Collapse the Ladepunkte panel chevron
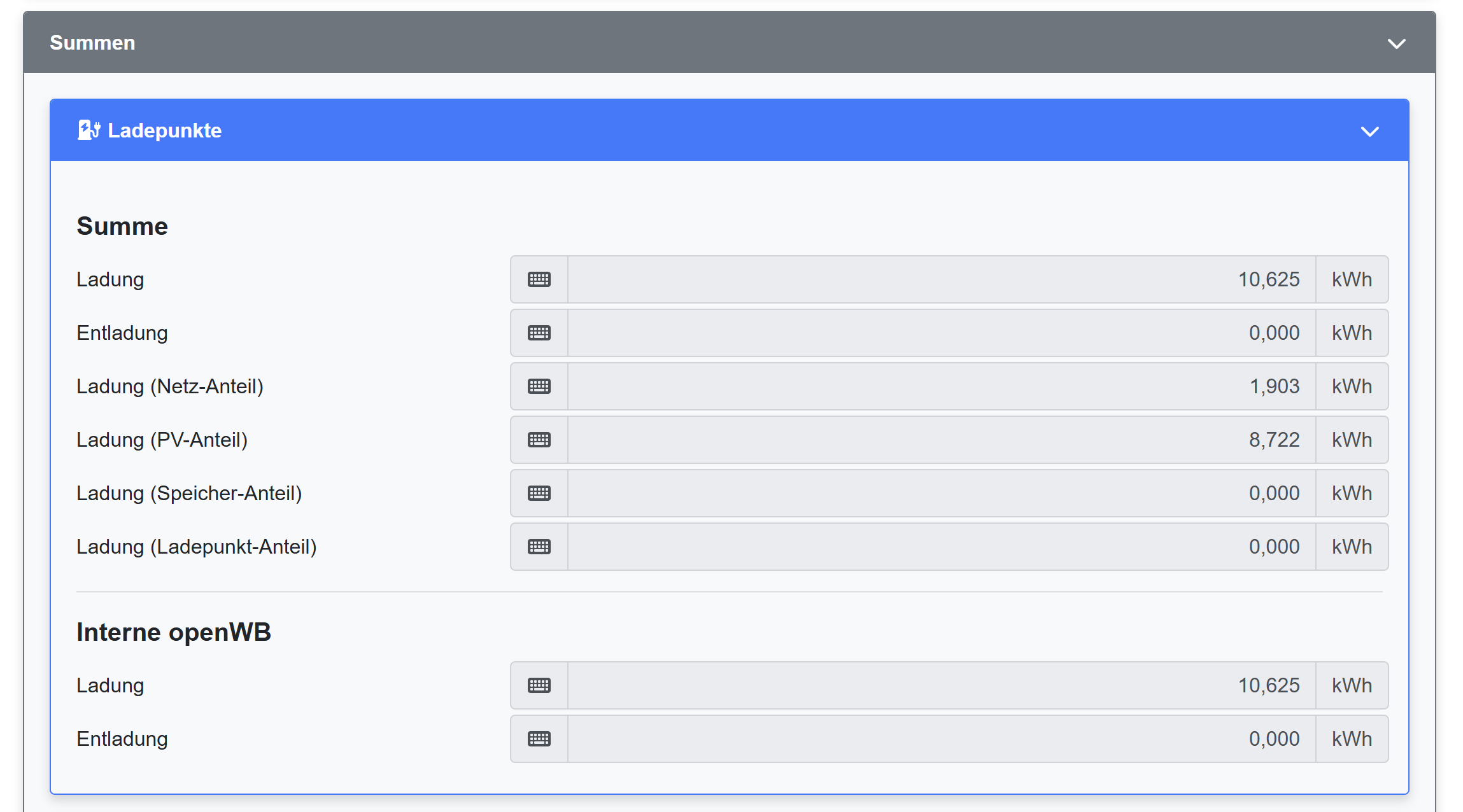The width and height of the screenshot is (1463, 812). [x=1369, y=131]
